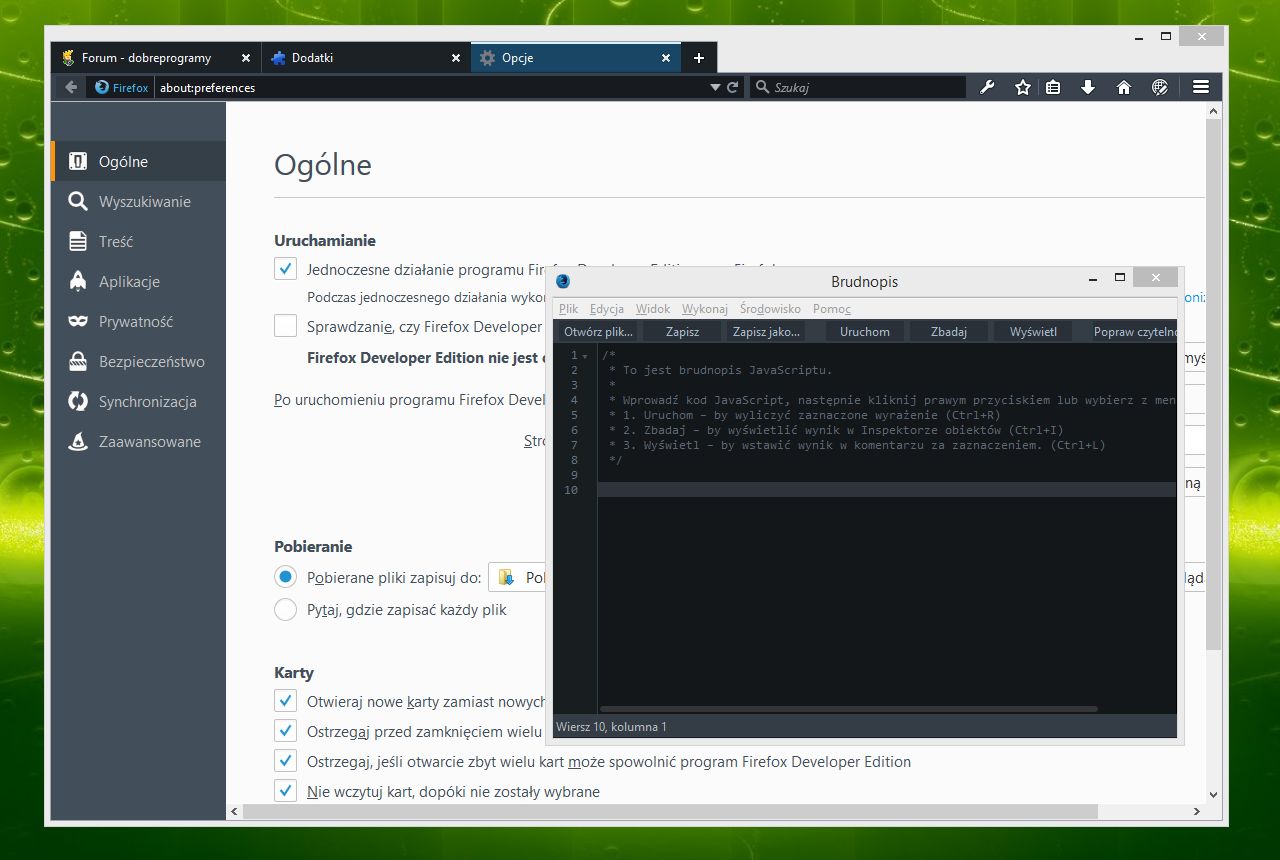Click Otwórz plik... in Brudnopis toolbar
Image resolution: width=1280 pixels, height=860 pixels.
[598, 331]
